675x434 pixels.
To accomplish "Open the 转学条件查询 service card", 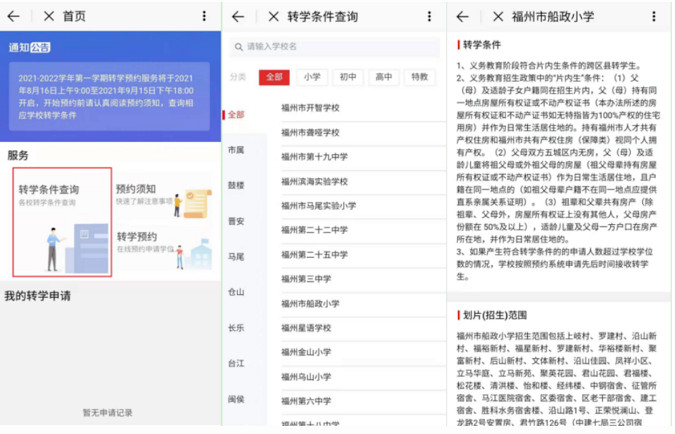I will pyautogui.click(x=62, y=222).
